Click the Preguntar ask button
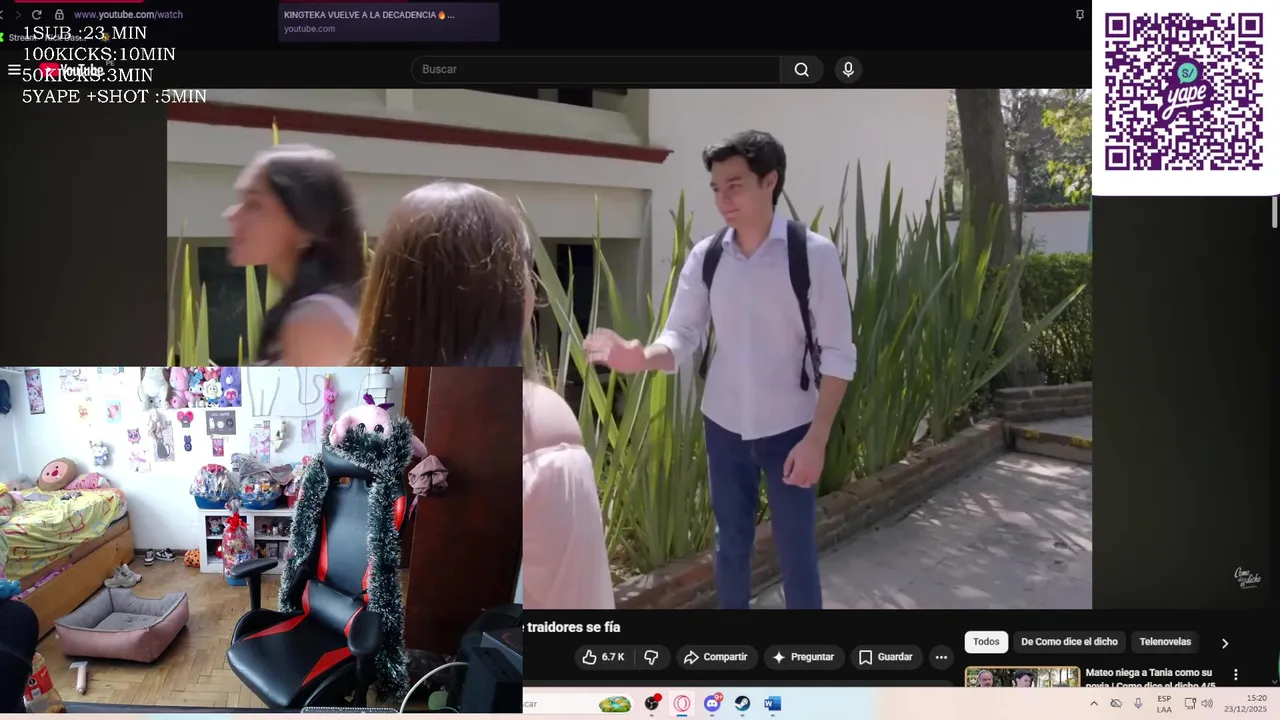 (x=803, y=657)
